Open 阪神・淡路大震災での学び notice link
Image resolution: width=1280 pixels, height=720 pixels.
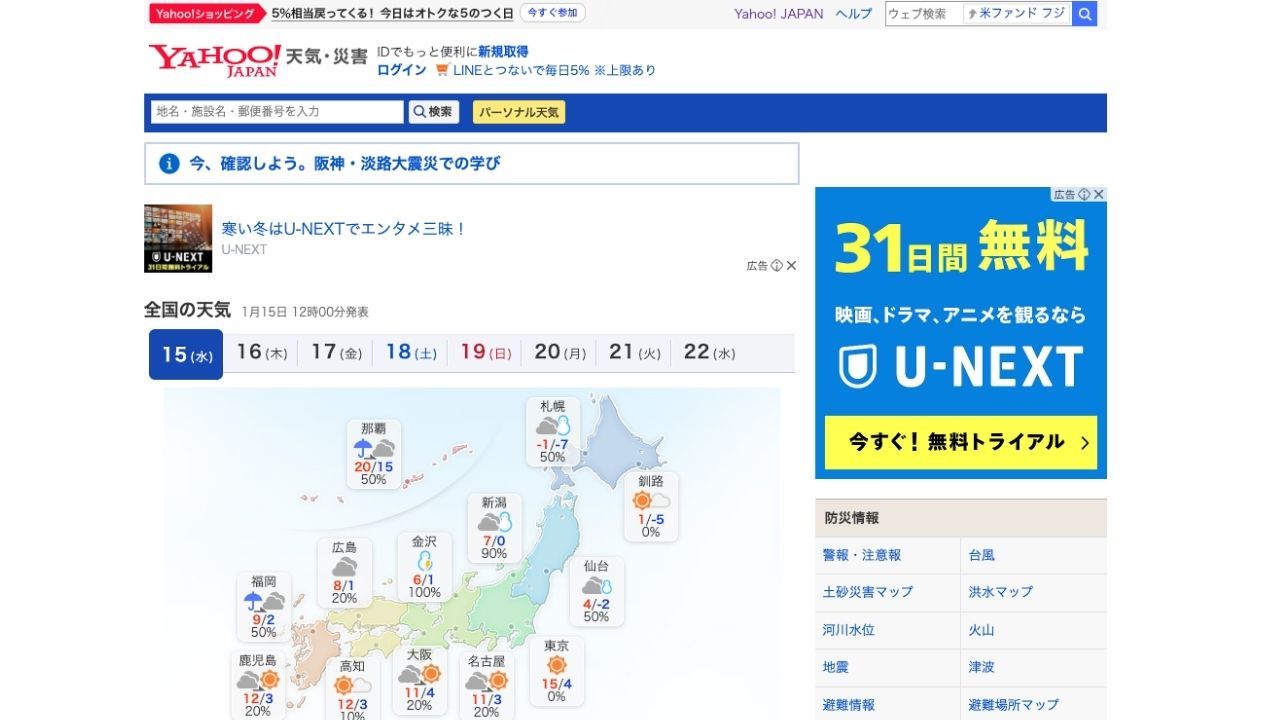click(x=345, y=163)
